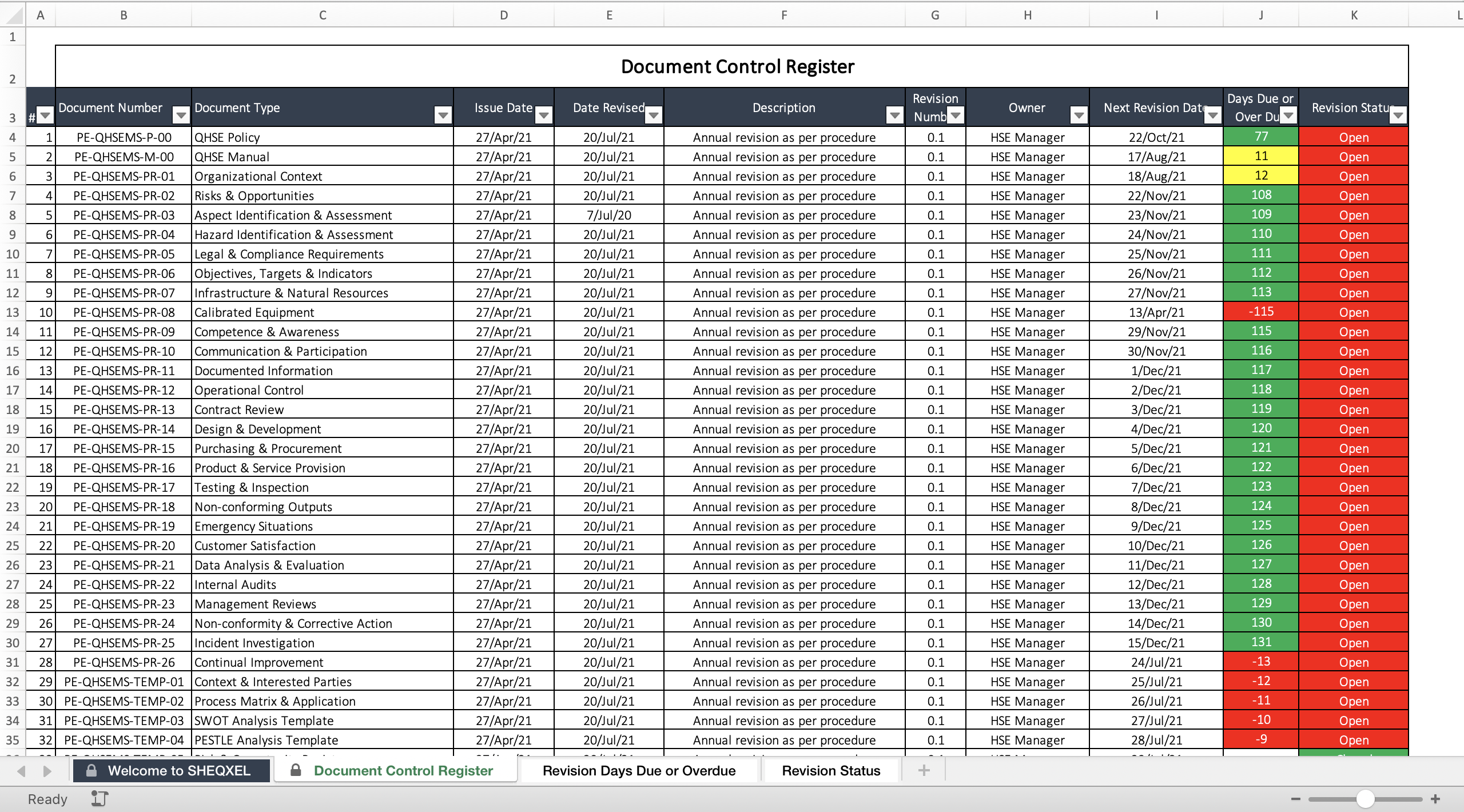Click the Continual Improvement cell

point(323,662)
